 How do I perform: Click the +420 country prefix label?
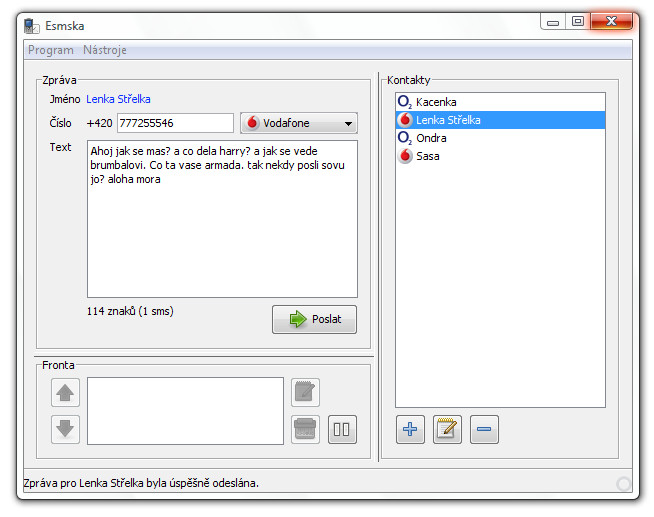point(99,123)
